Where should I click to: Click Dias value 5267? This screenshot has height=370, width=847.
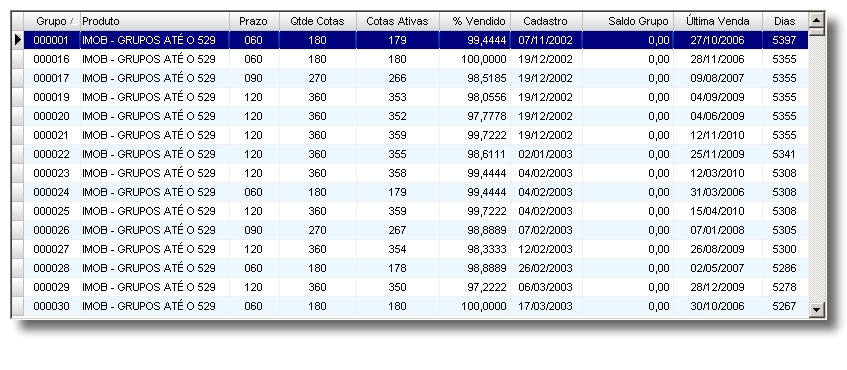click(x=784, y=306)
